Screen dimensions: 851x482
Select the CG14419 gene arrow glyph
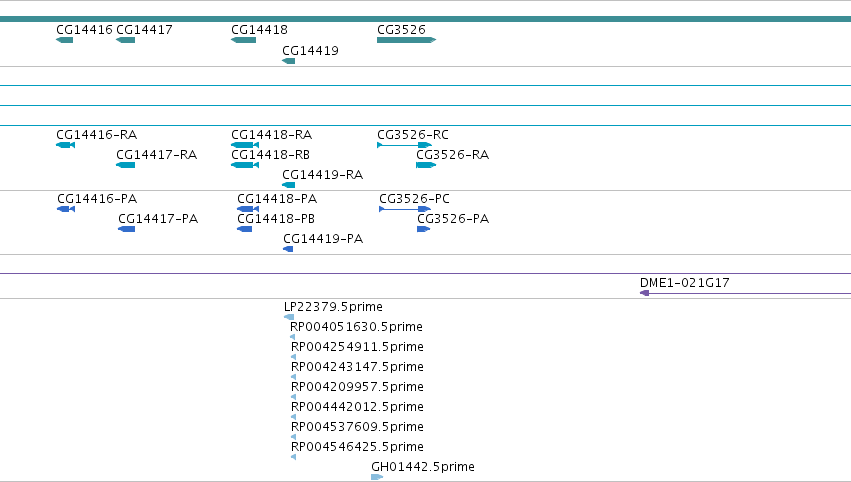pyautogui.click(x=289, y=61)
